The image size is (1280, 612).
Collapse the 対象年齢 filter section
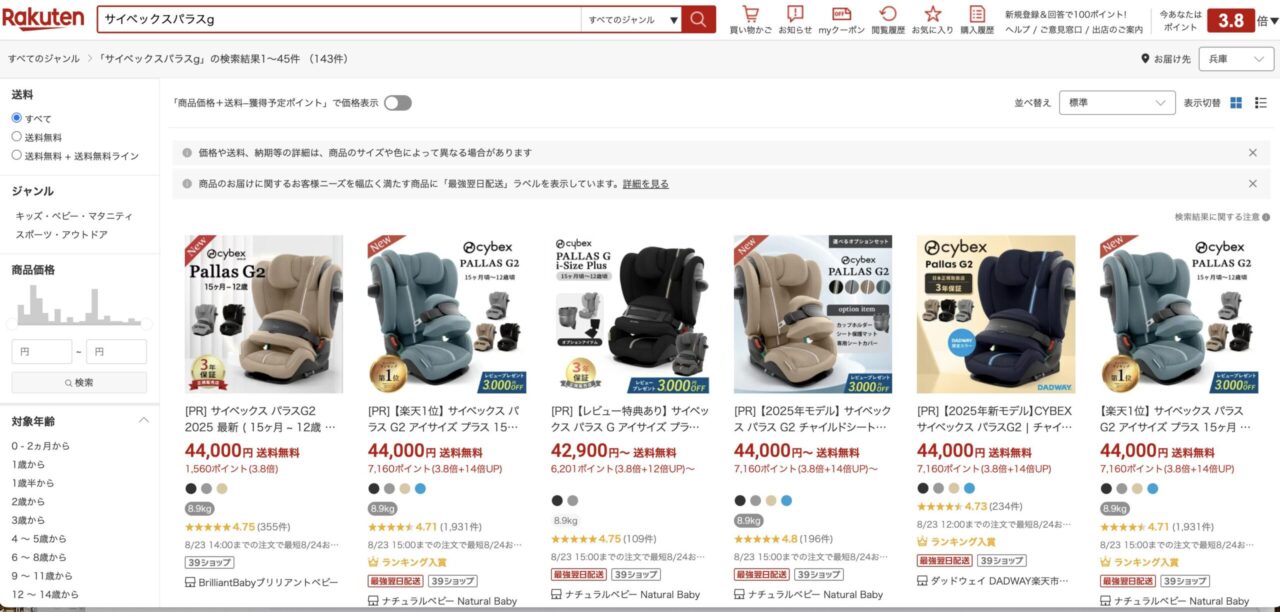pyautogui.click(x=143, y=420)
